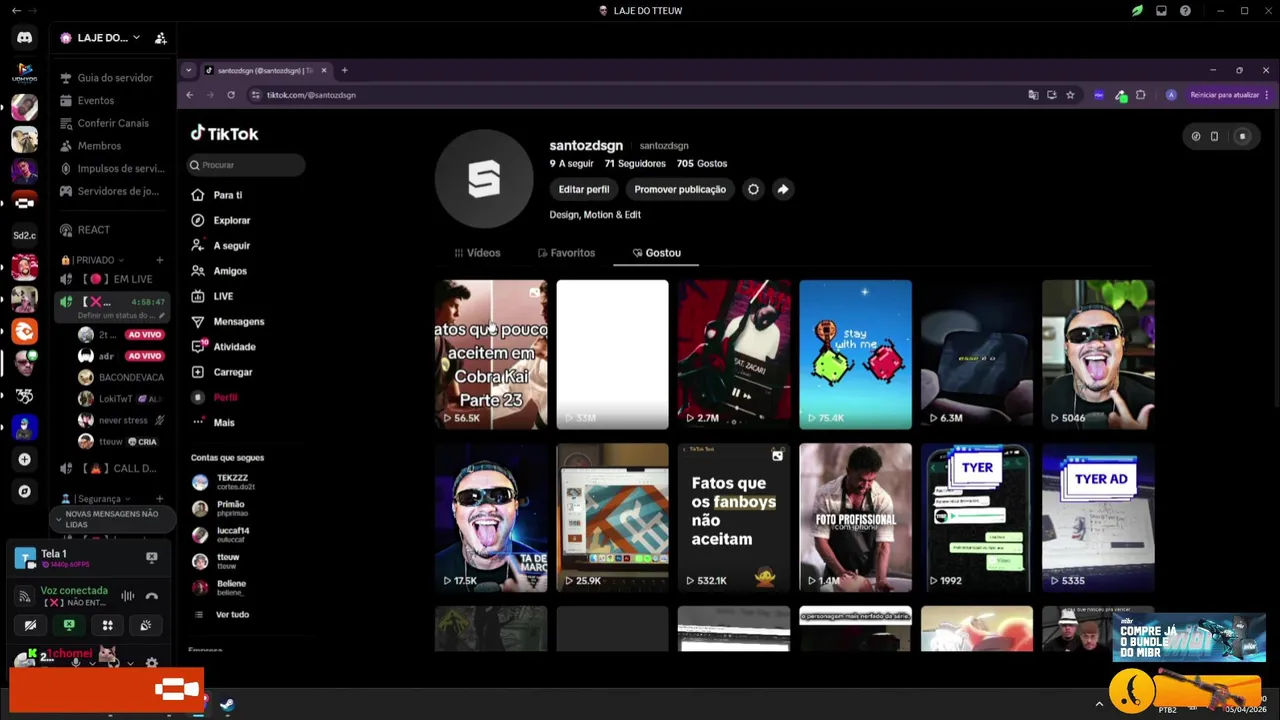The width and height of the screenshot is (1280, 720).
Task: Toggle screen sharing button in voice panel
Action: (x=69, y=625)
